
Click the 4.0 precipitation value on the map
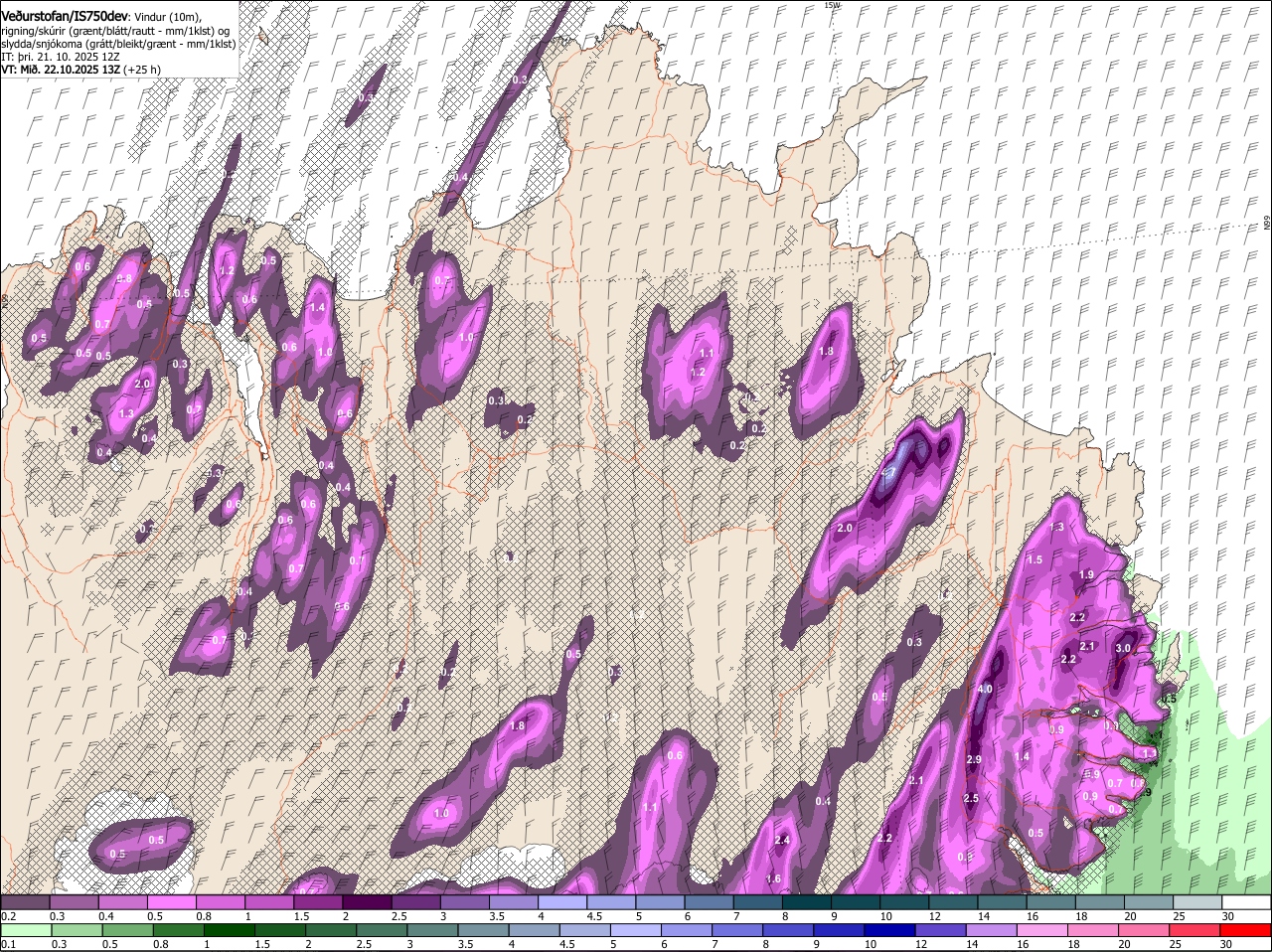(x=985, y=689)
